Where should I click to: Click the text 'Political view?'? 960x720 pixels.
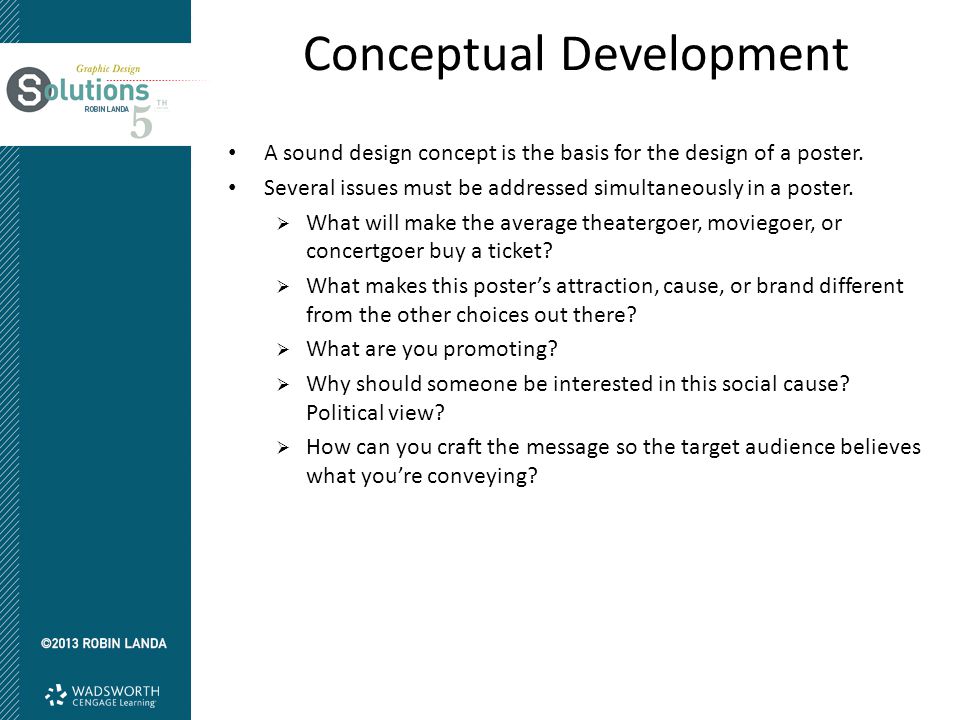point(375,413)
